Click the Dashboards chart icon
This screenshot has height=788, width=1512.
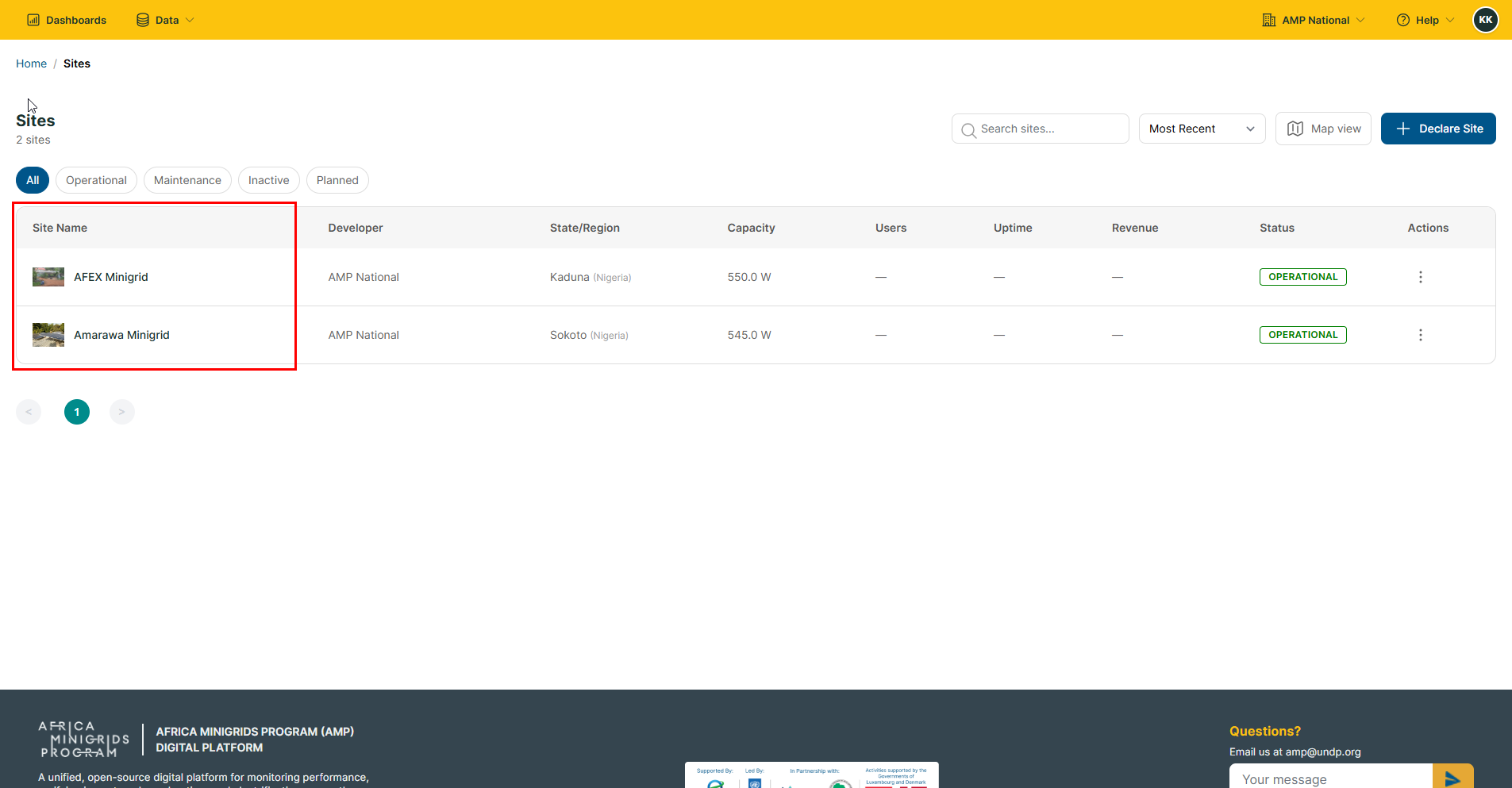[33, 20]
